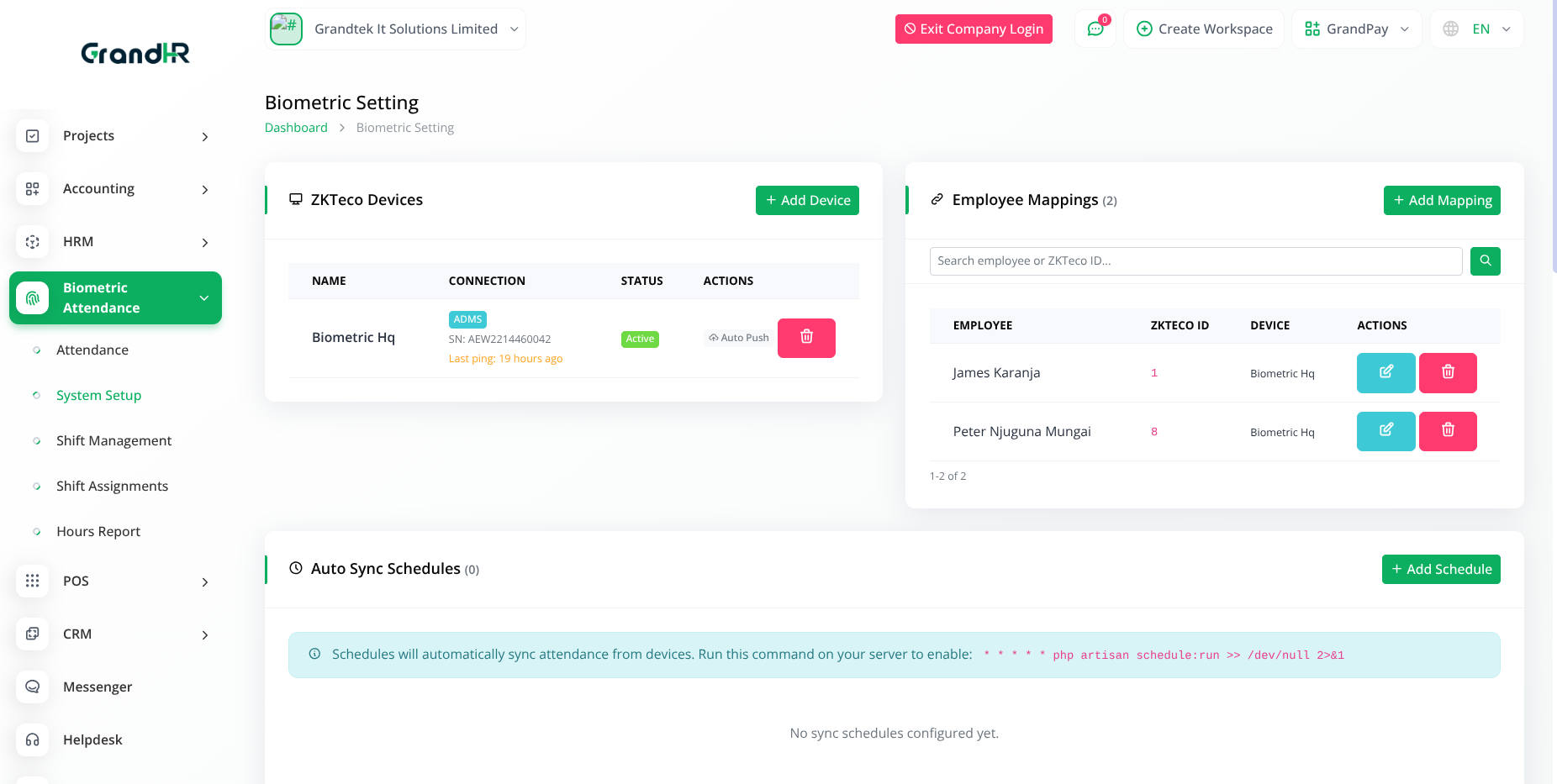Delete Peter Njuguna Mungai's mapping
The height and width of the screenshot is (784, 1557).
pos(1447,431)
